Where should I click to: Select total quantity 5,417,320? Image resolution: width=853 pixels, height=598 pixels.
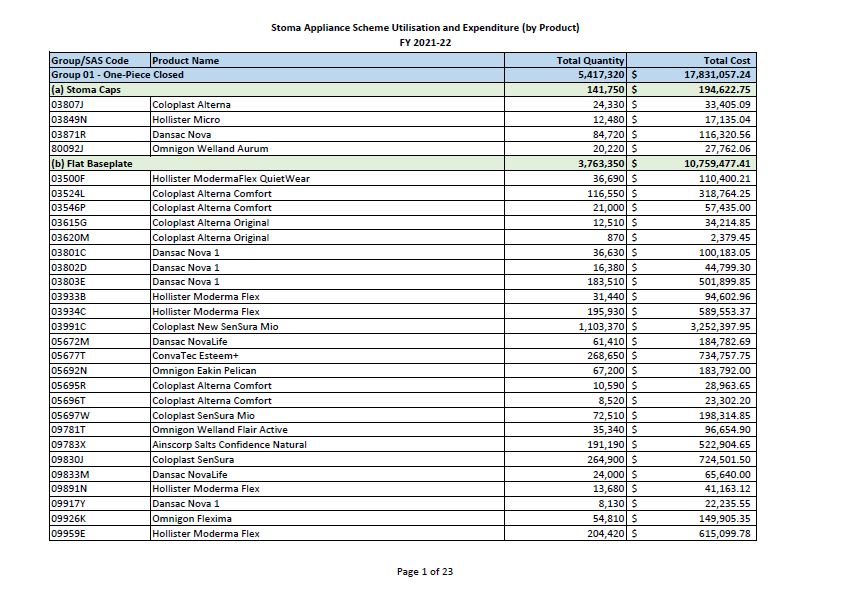tap(566, 75)
